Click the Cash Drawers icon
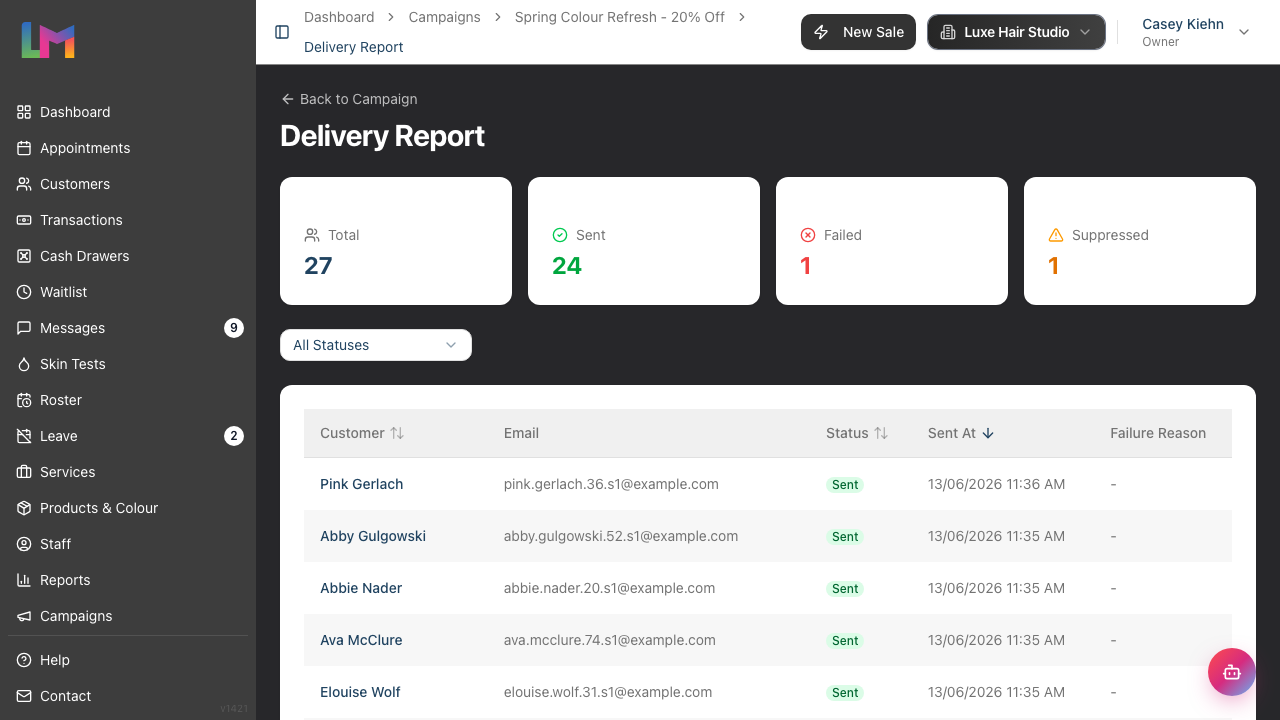Screen dimensions: 1280x720 click(24, 256)
